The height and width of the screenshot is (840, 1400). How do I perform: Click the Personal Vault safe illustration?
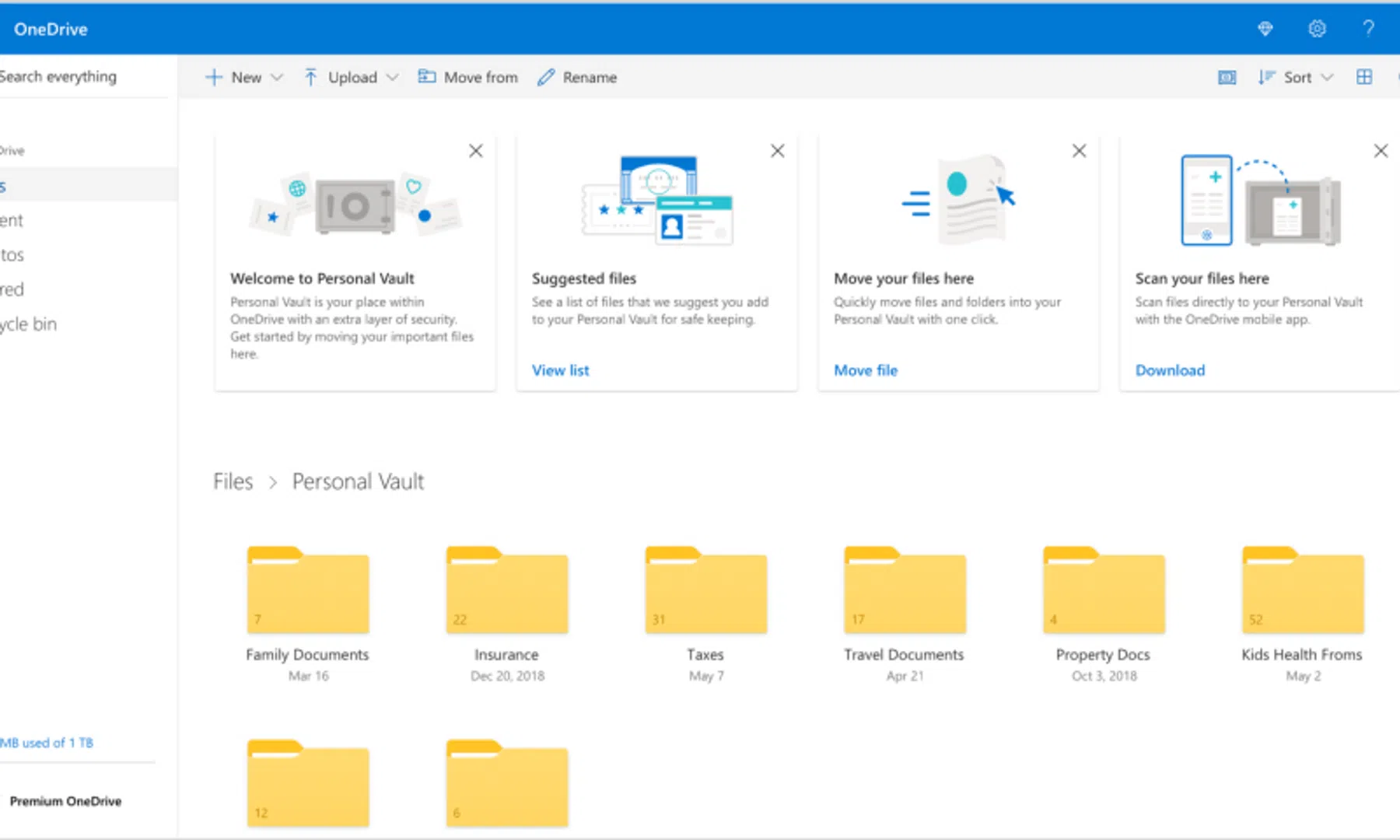(x=355, y=205)
